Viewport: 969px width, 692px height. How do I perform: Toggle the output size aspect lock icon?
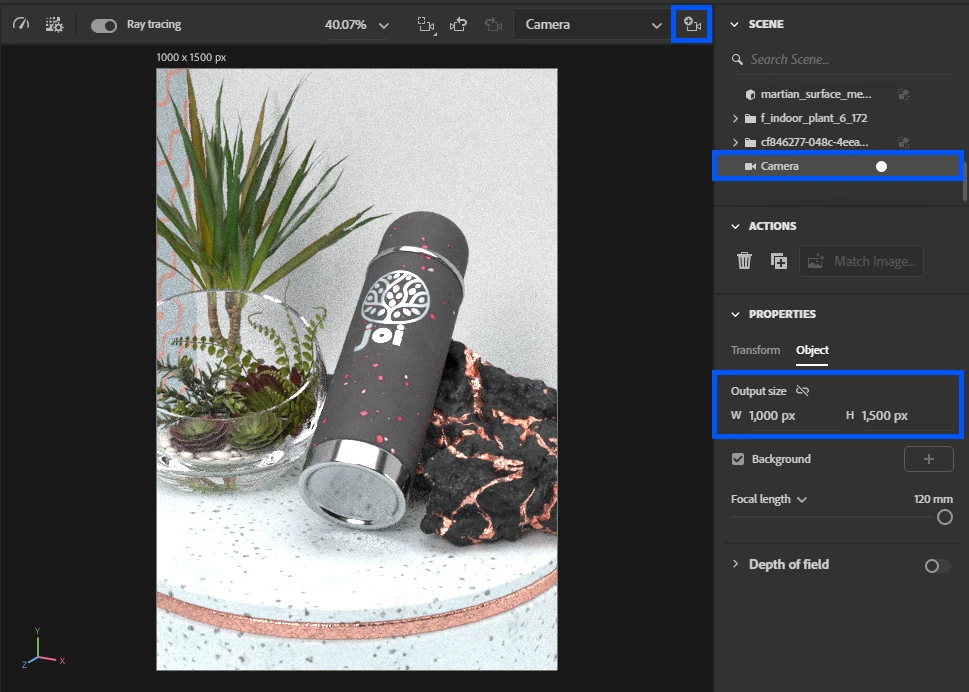coord(802,390)
